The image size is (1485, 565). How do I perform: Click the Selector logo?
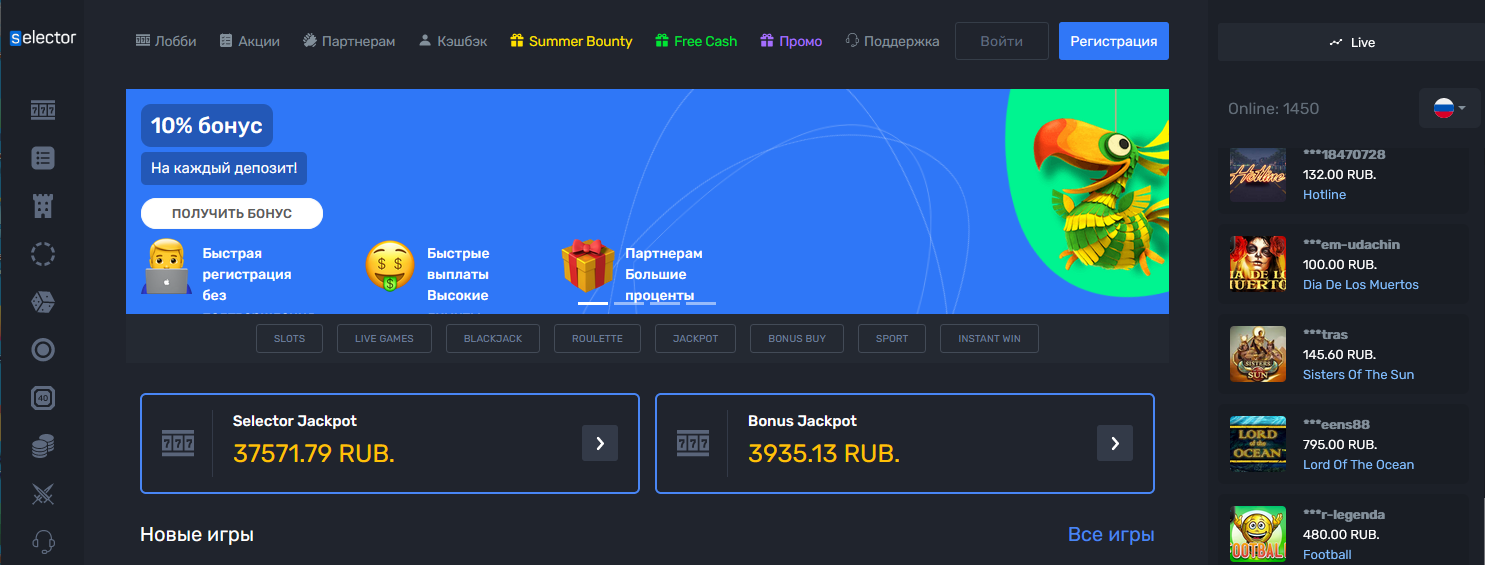click(x=42, y=38)
